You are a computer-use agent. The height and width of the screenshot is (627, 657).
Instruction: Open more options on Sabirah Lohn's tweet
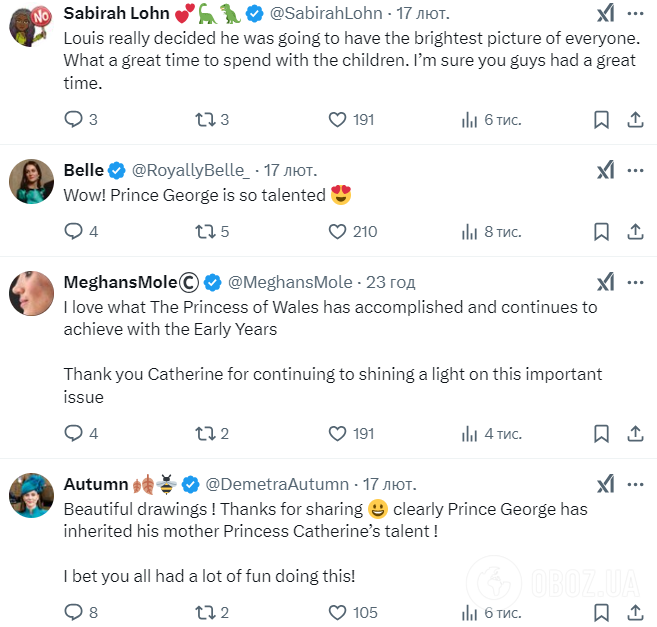click(x=634, y=14)
